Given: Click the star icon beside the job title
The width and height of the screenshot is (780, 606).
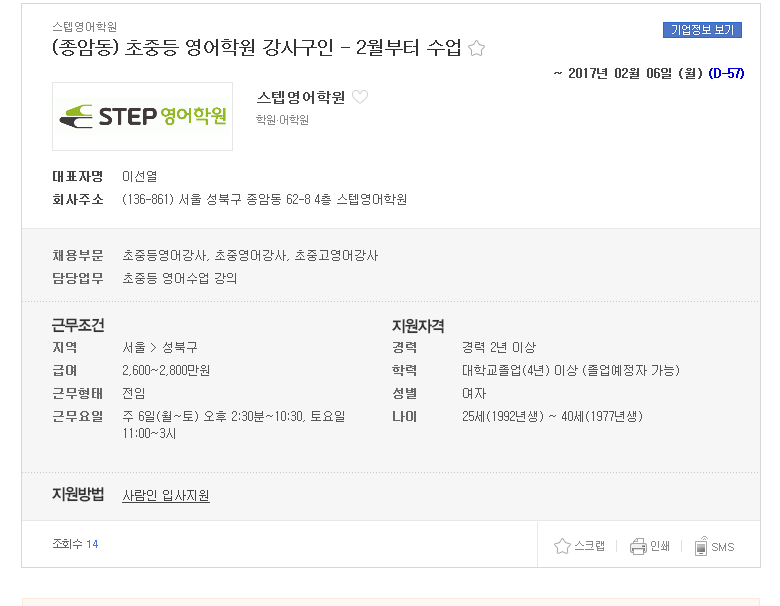Looking at the screenshot, I should (476, 48).
